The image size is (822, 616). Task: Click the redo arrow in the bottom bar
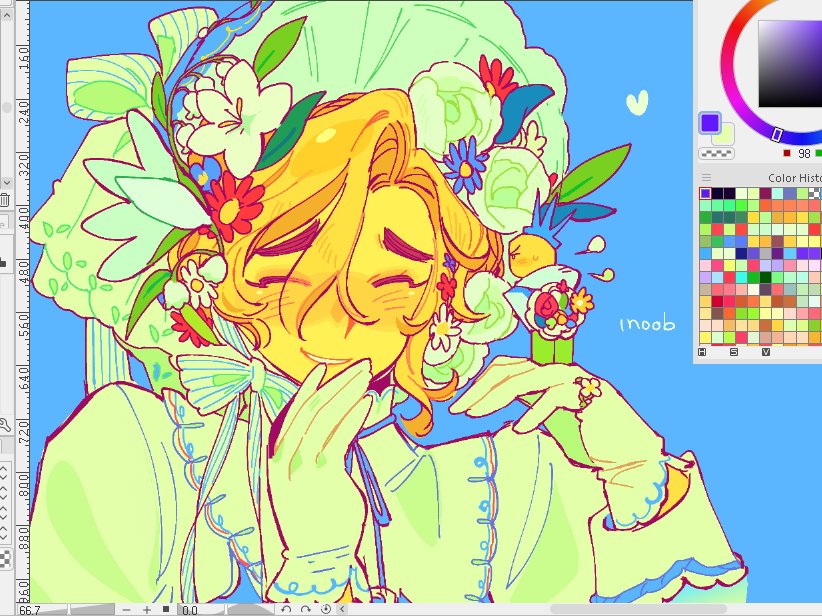tap(306, 608)
